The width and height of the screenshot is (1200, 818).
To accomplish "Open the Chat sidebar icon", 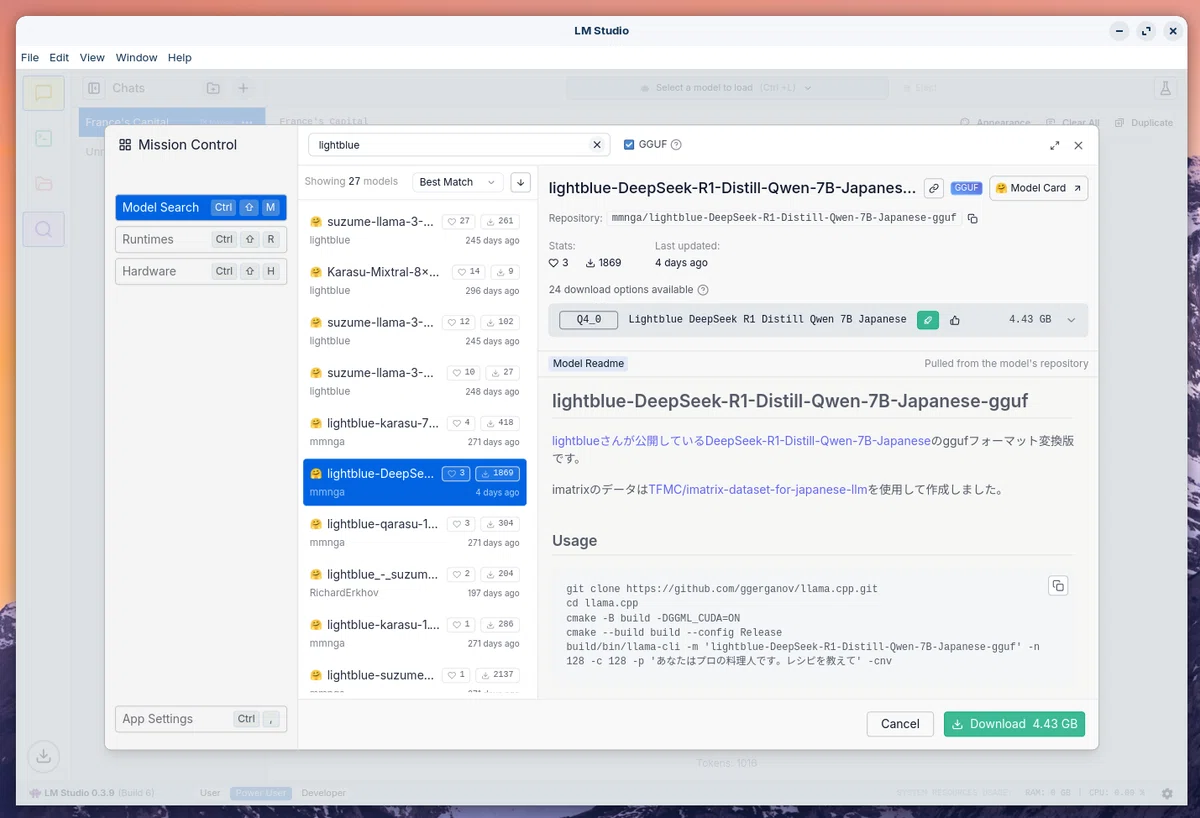I will coord(43,93).
